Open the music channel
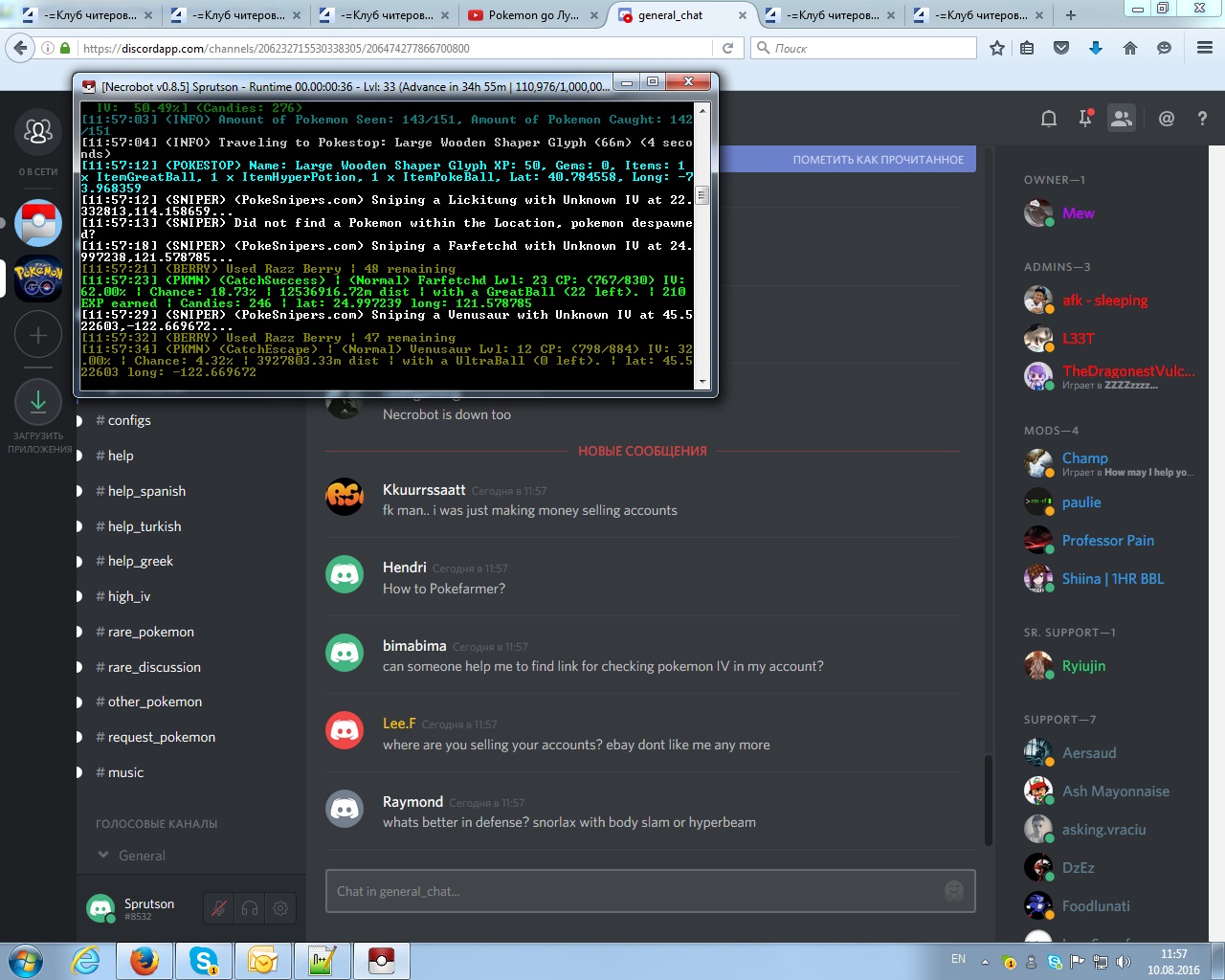The height and width of the screenshot is (980, 1225). (125, 772)
